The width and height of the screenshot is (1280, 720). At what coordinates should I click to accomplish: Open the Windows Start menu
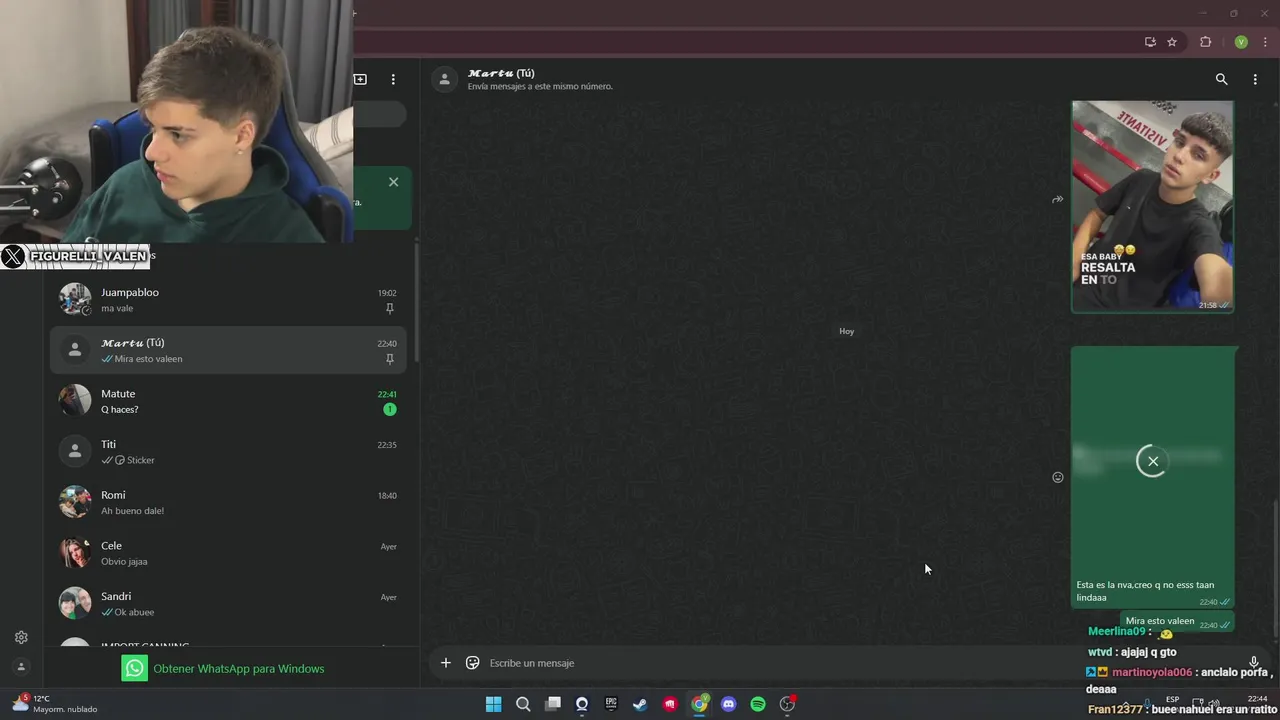[493, 704]
